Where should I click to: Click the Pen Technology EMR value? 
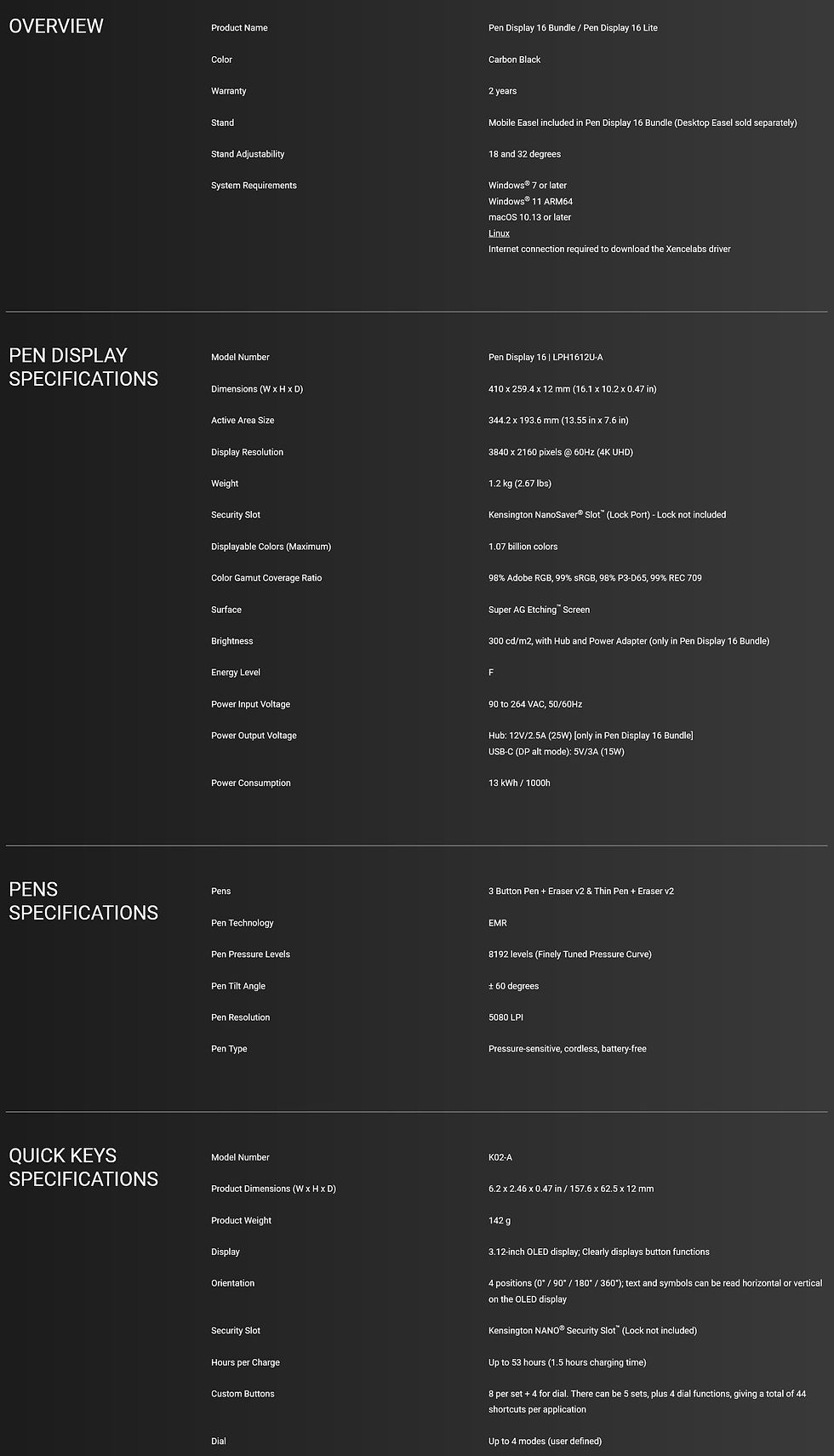[x=497, y=923]
